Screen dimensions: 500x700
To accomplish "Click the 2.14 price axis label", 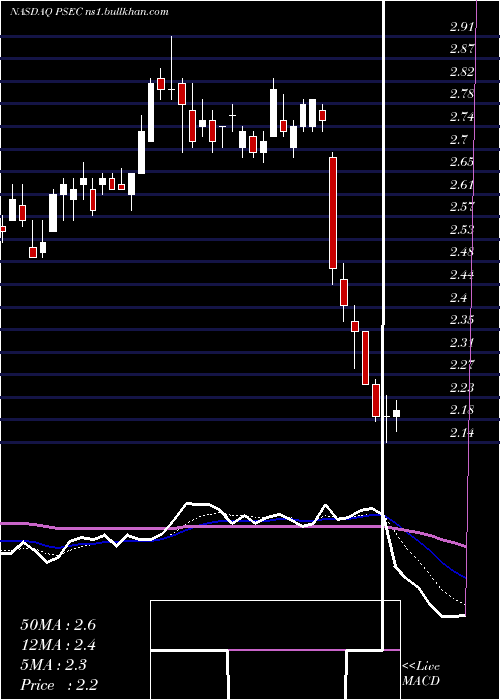I will (462, 433).
